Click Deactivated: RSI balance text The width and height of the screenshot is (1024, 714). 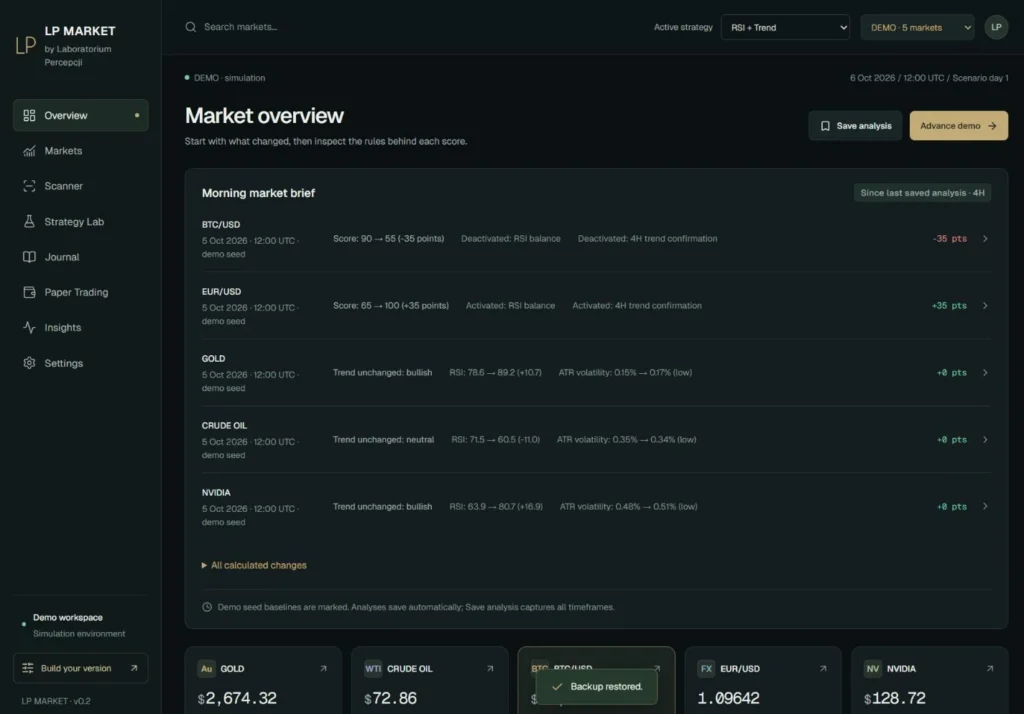[510, 238]
